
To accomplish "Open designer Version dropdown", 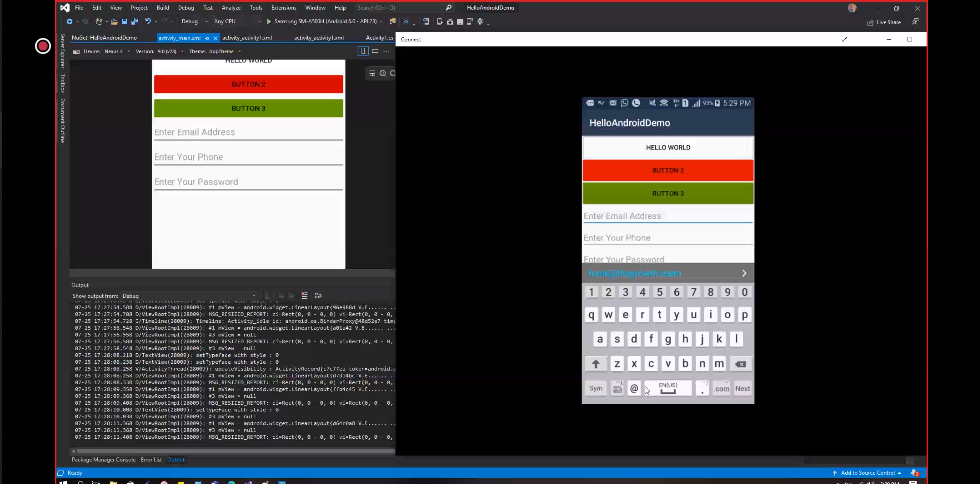I will [159, 51].
